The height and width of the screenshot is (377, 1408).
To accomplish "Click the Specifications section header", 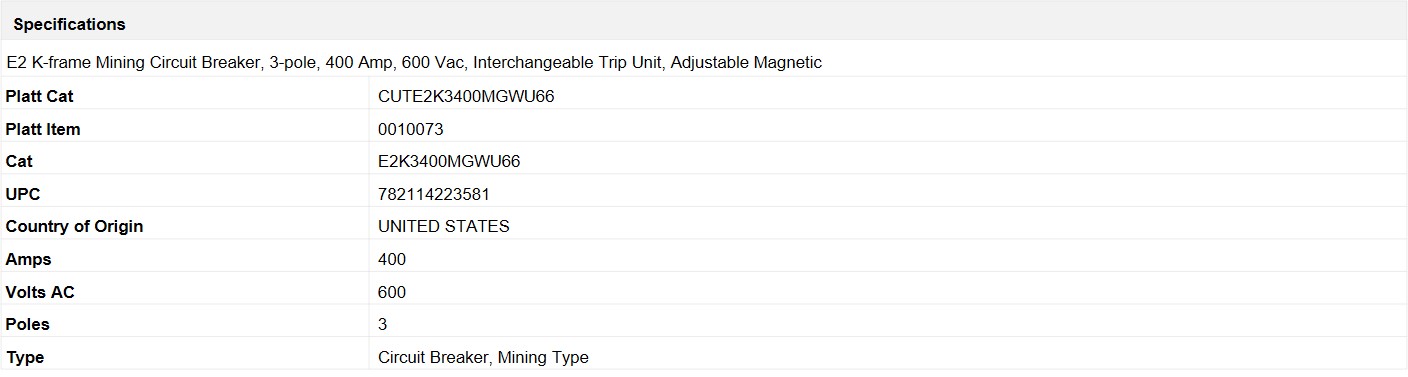I will (70, 24).
